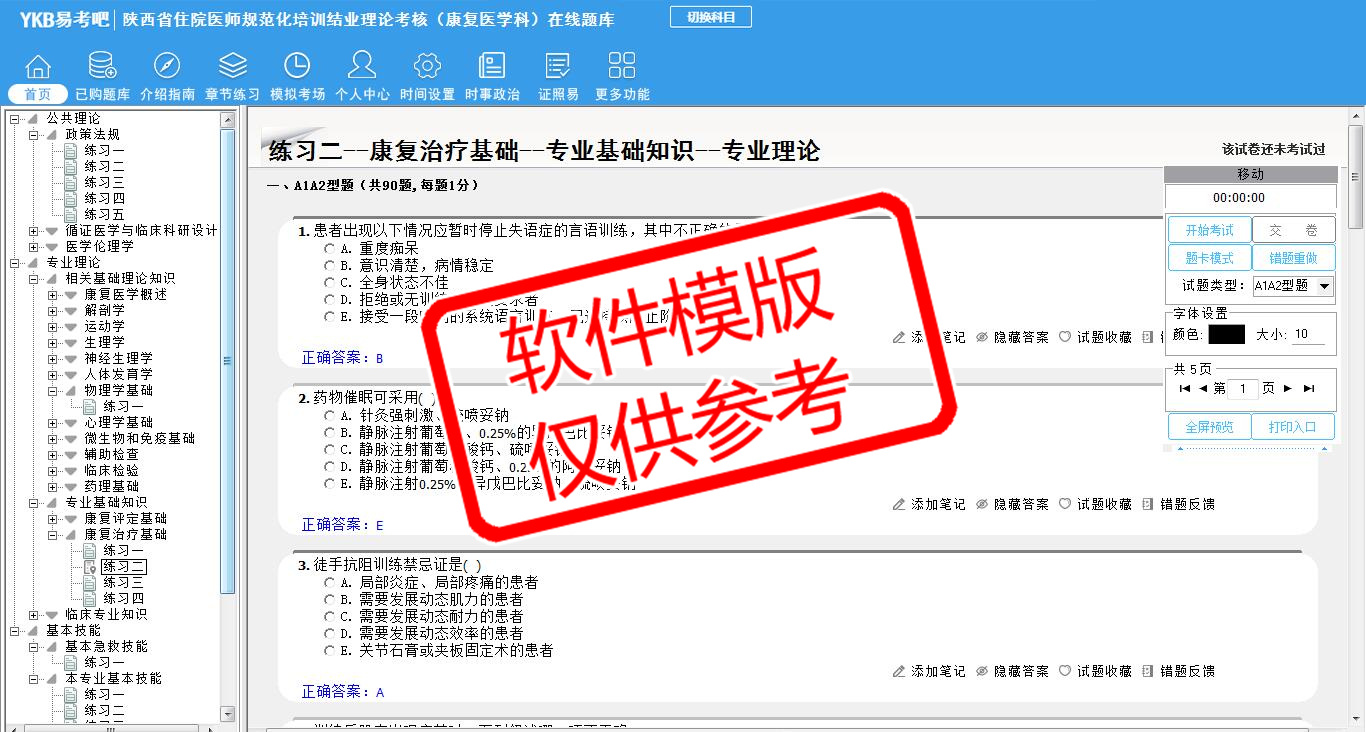Click the 切换科目 button
The height and width of the screenshot is (732, 1366).
[711, 17]
